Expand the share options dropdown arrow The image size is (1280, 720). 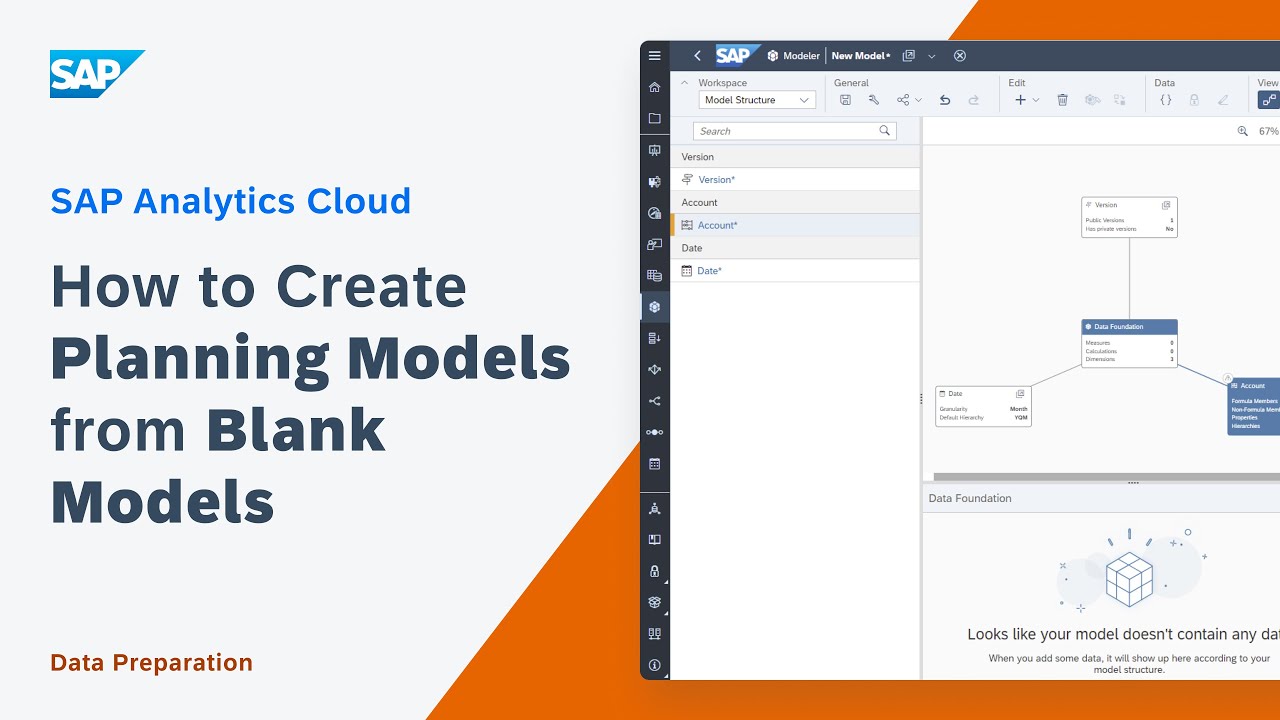[x=918, y=100]
